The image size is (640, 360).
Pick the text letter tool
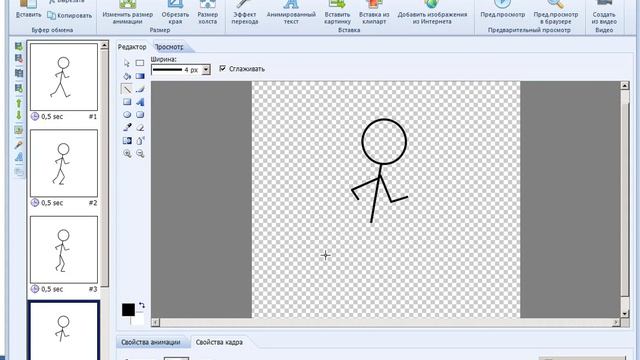[x=140, y=102]
